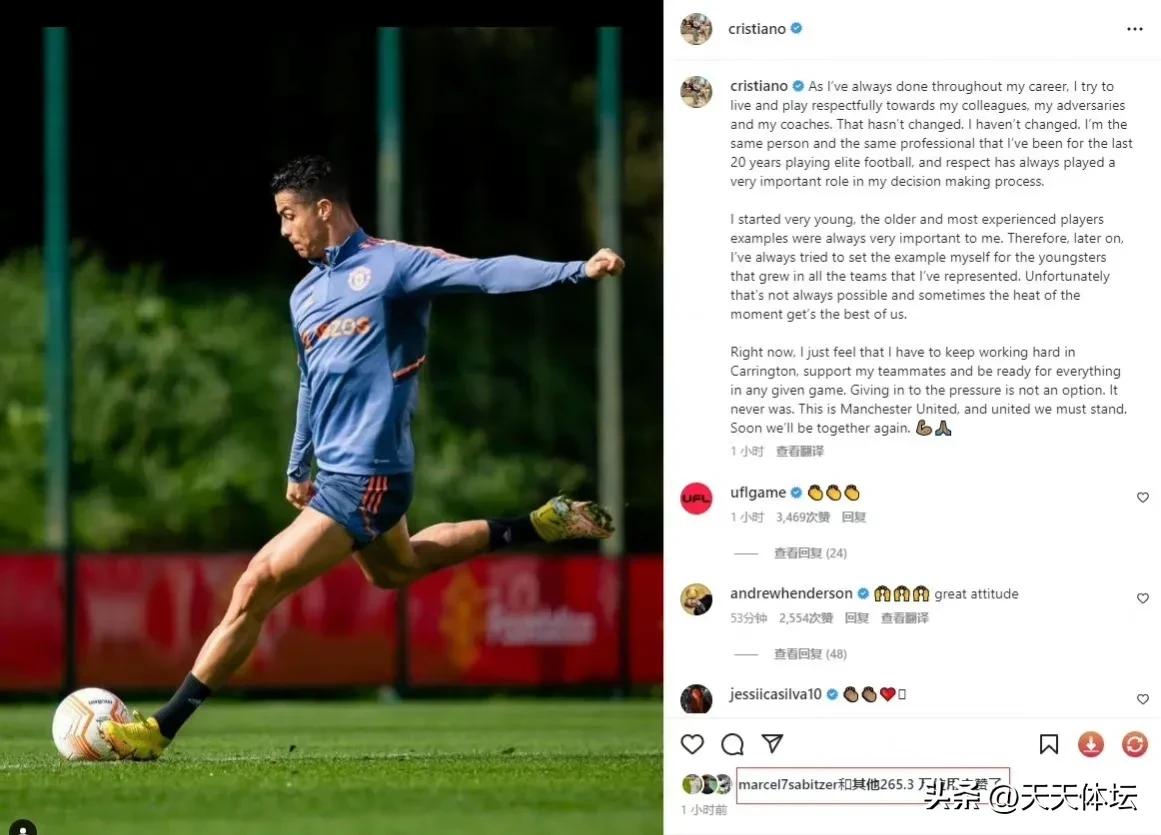Open the comment bubble icon
This screenshot has height=835, width=1161.
(x=732, y=744)
